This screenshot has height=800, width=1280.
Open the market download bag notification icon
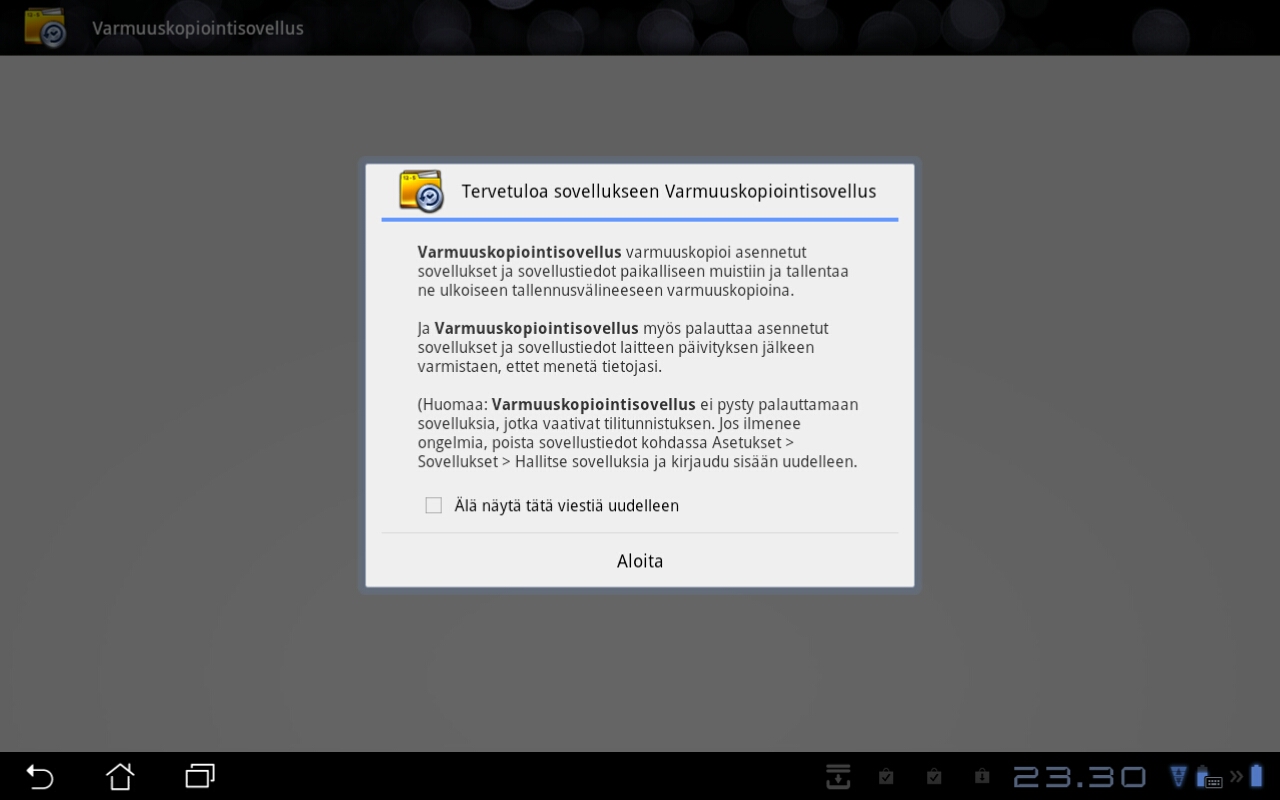tap(982, 776)
